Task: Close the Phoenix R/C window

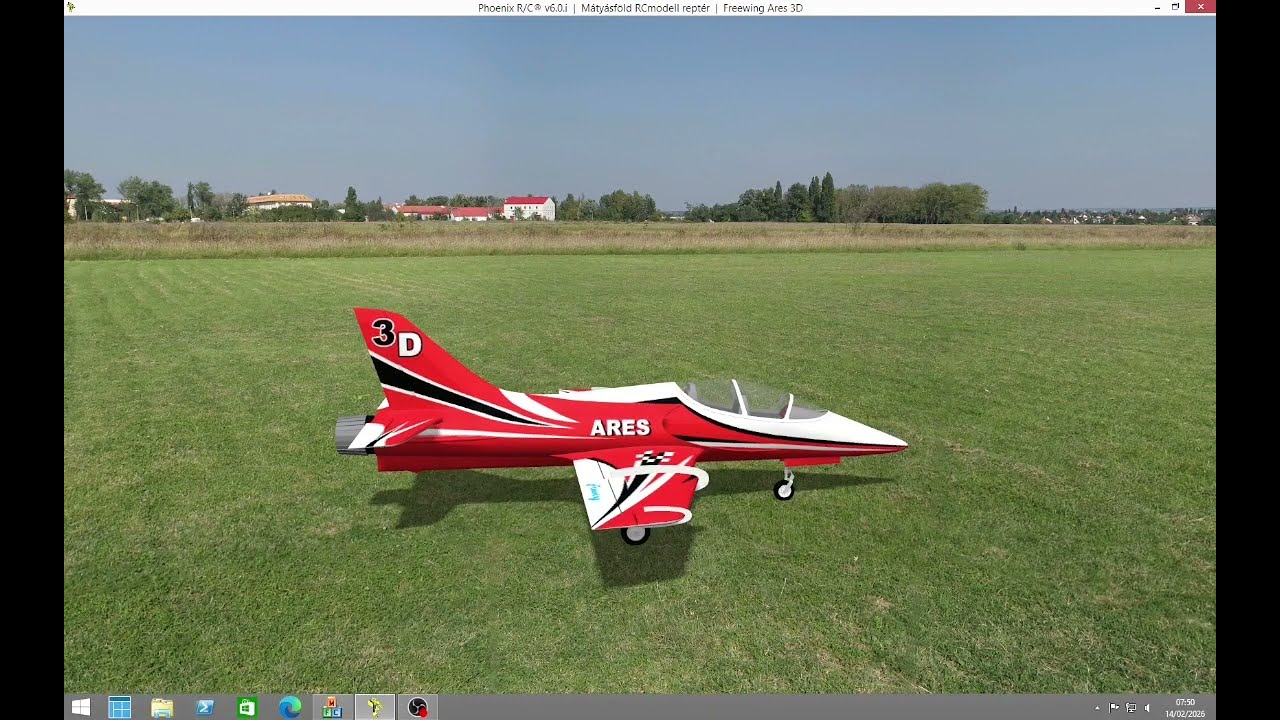Action: [1200, 7]
